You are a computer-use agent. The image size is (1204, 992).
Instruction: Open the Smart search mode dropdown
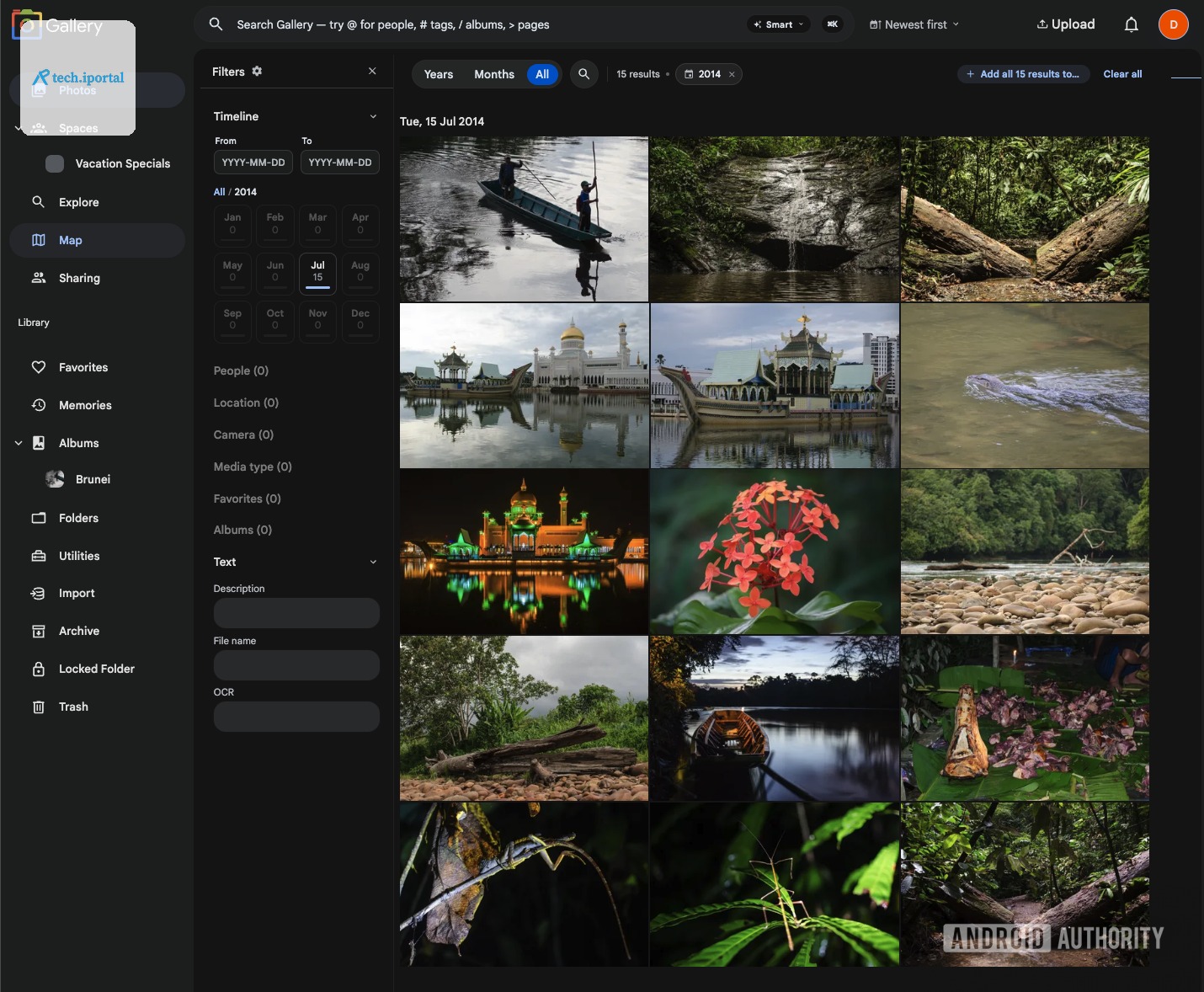[779, 24]
